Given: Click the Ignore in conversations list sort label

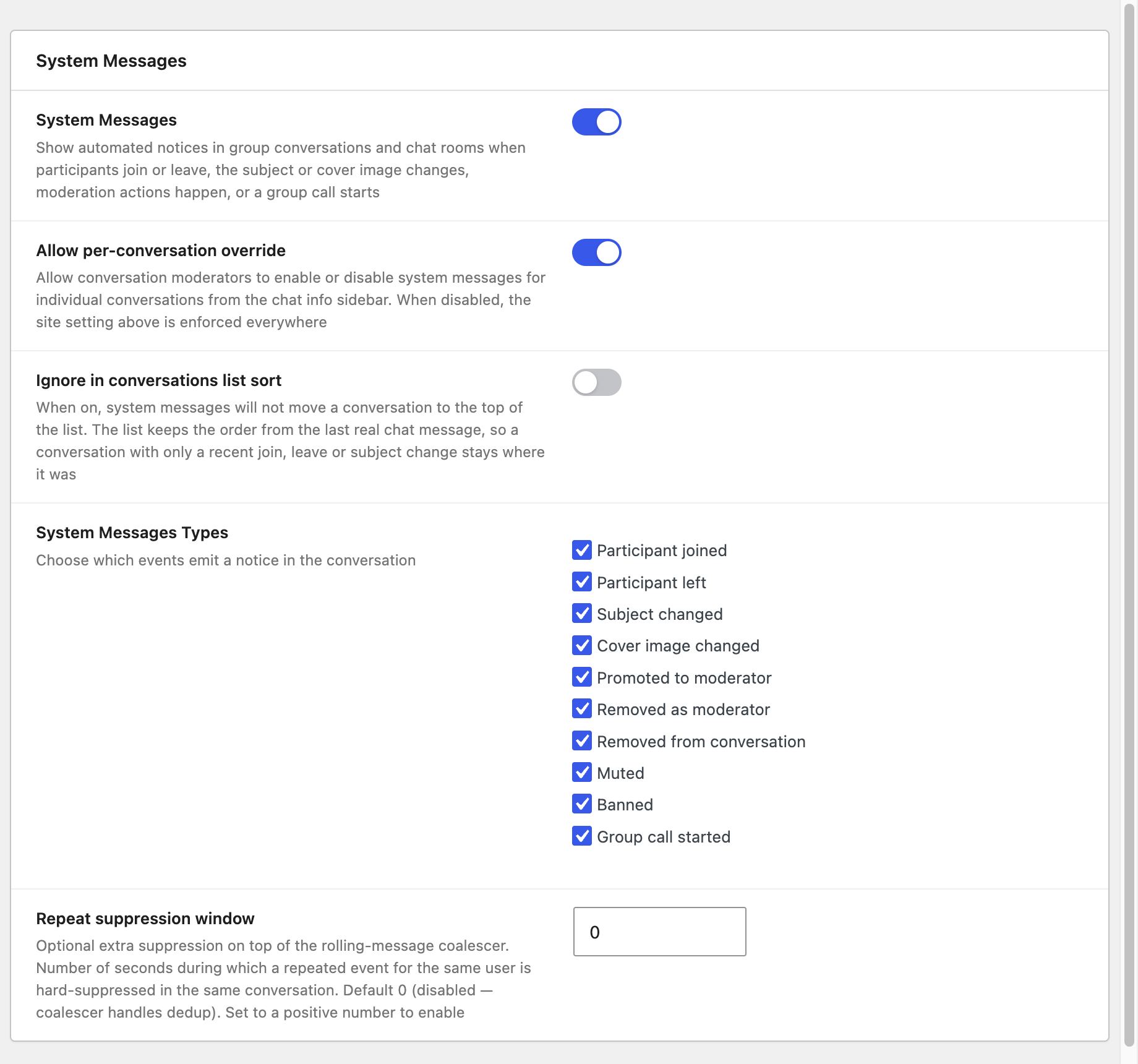Looking at the screenshot, I should pyautogui.click(x=158, y=380).
